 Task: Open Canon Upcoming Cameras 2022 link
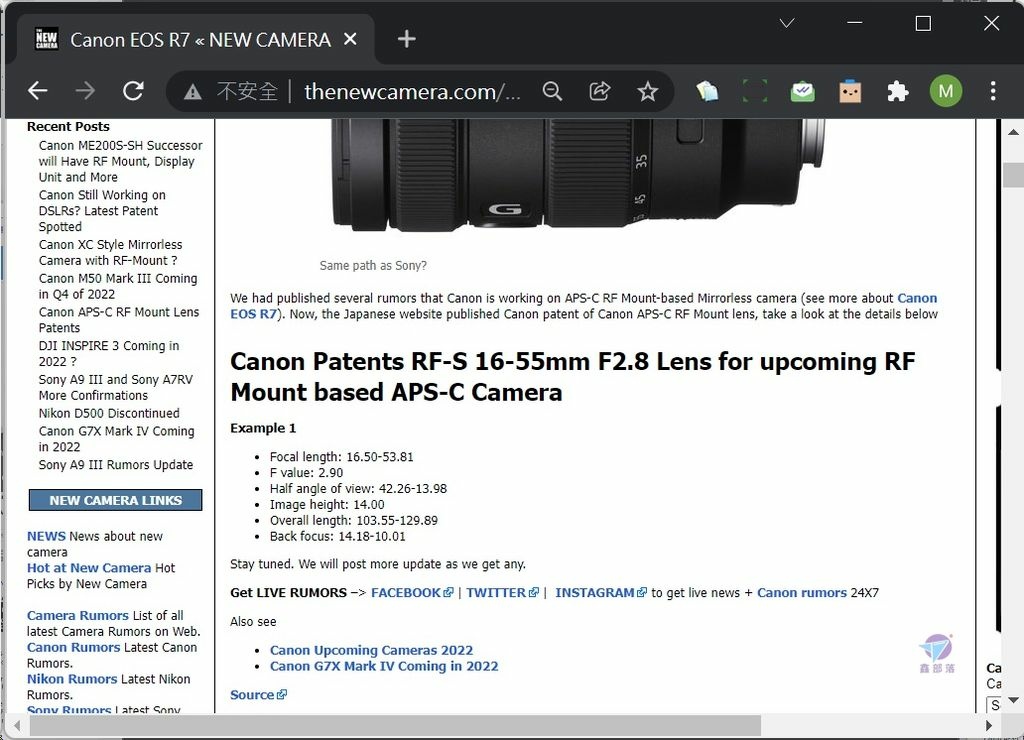(x=371, y=650)
